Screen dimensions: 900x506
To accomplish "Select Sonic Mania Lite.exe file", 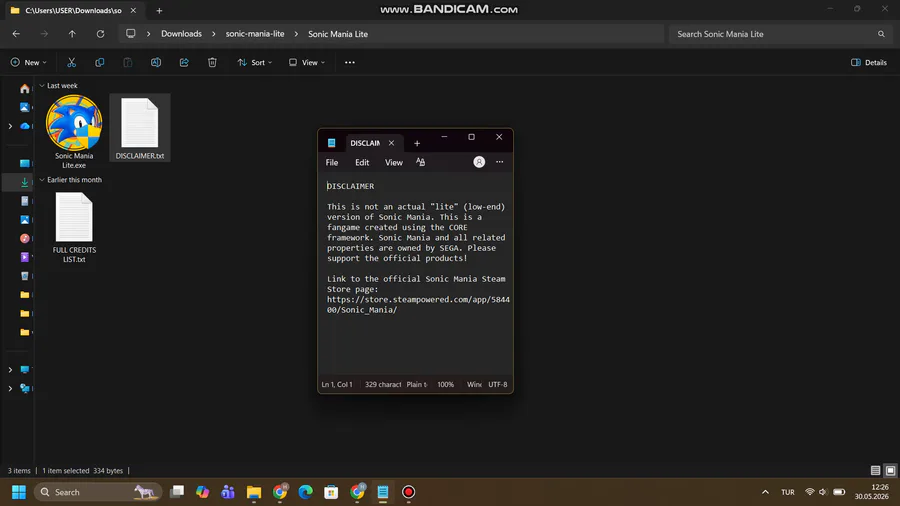I will click(x=74, y=133).
